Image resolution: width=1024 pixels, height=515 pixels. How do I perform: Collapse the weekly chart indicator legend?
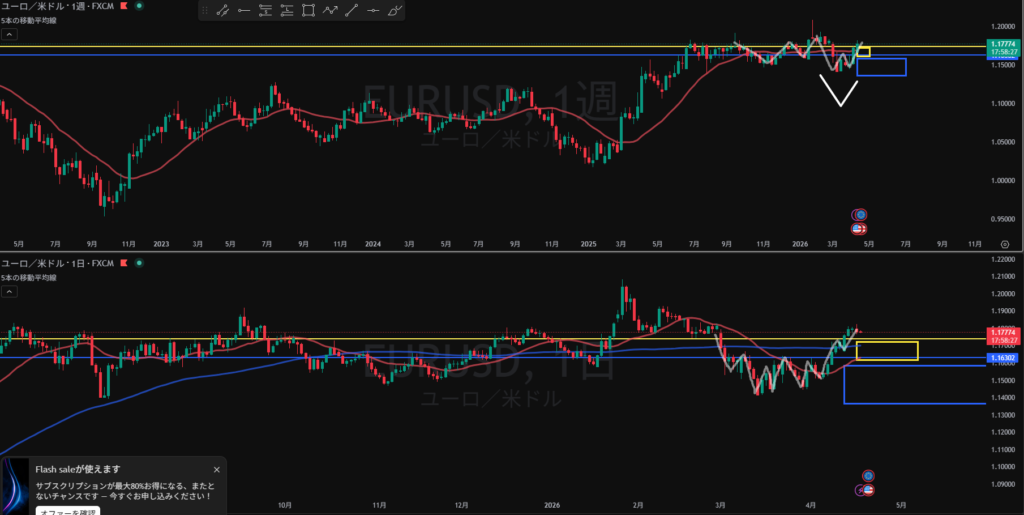pos(9,34)
